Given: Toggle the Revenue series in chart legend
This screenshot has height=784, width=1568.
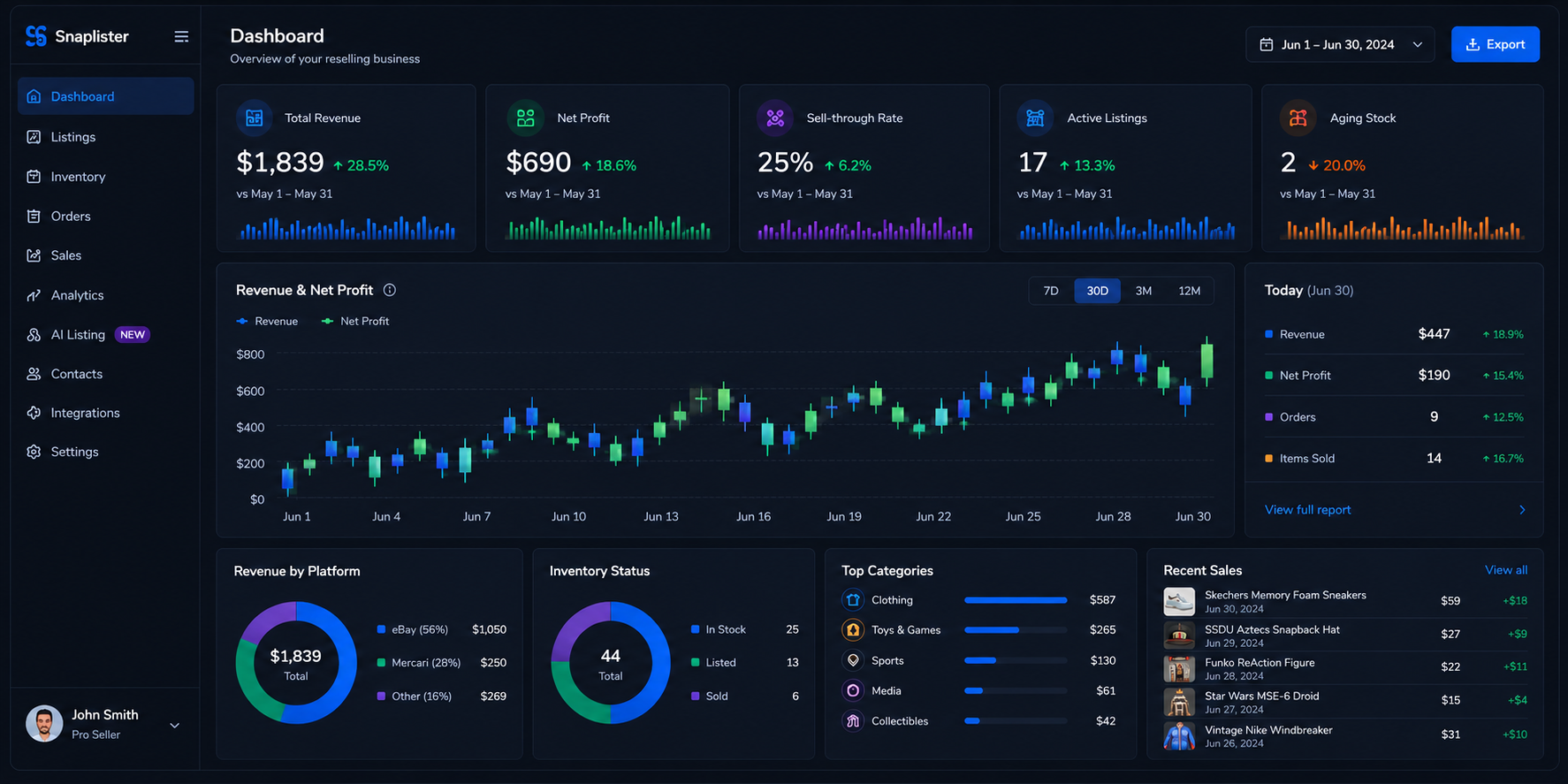Looking at the screenshot, I should click(x=267, y=322).
